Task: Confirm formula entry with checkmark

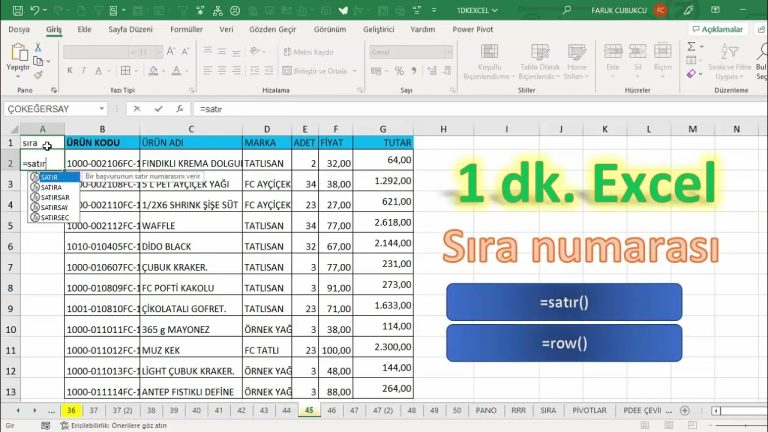Action: (158, 109)
